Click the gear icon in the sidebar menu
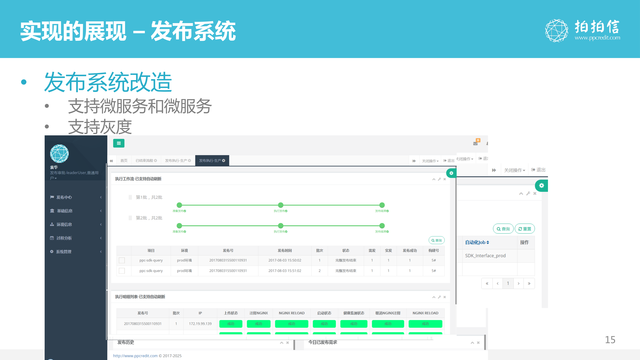640x360 pixels. pos(52,251)
